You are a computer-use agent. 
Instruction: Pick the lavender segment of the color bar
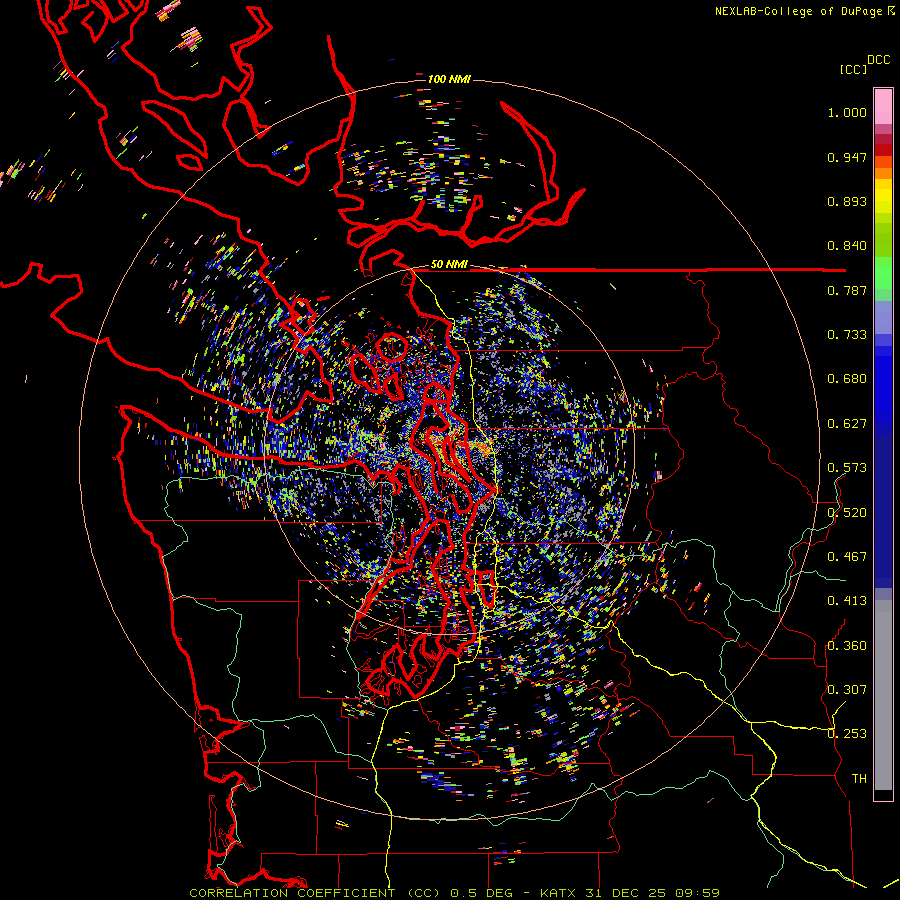click(883, 319)
